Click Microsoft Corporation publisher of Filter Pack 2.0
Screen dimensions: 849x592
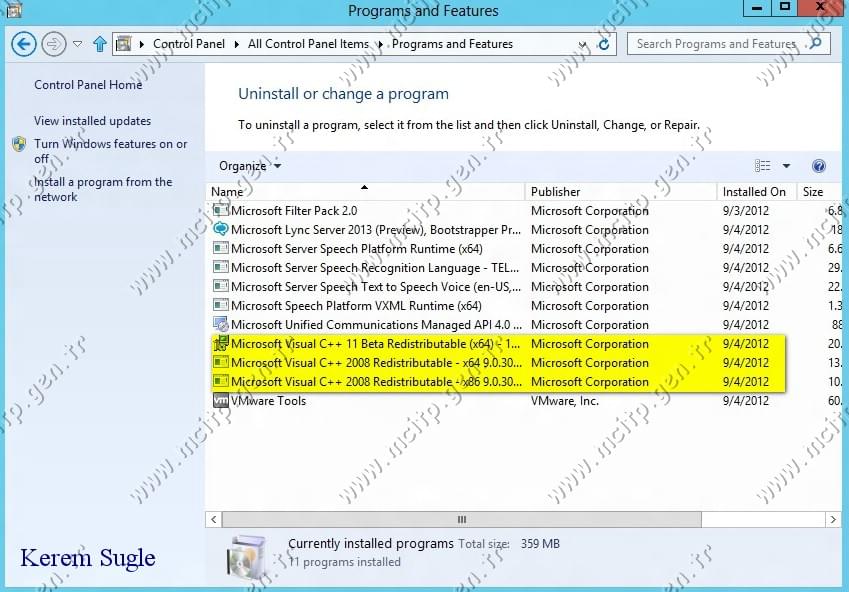click(590, 211)
